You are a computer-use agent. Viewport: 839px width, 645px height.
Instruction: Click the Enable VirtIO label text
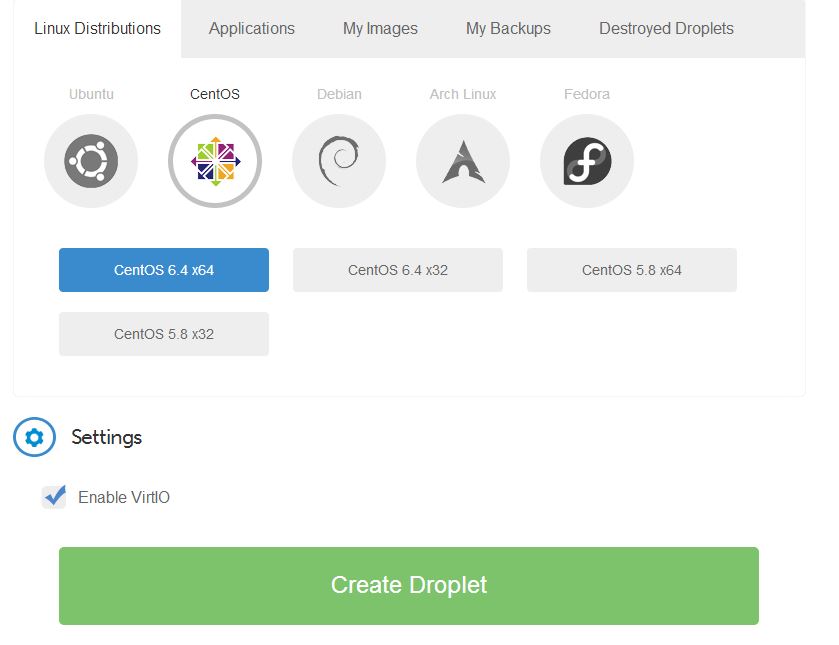pos(124,497)
